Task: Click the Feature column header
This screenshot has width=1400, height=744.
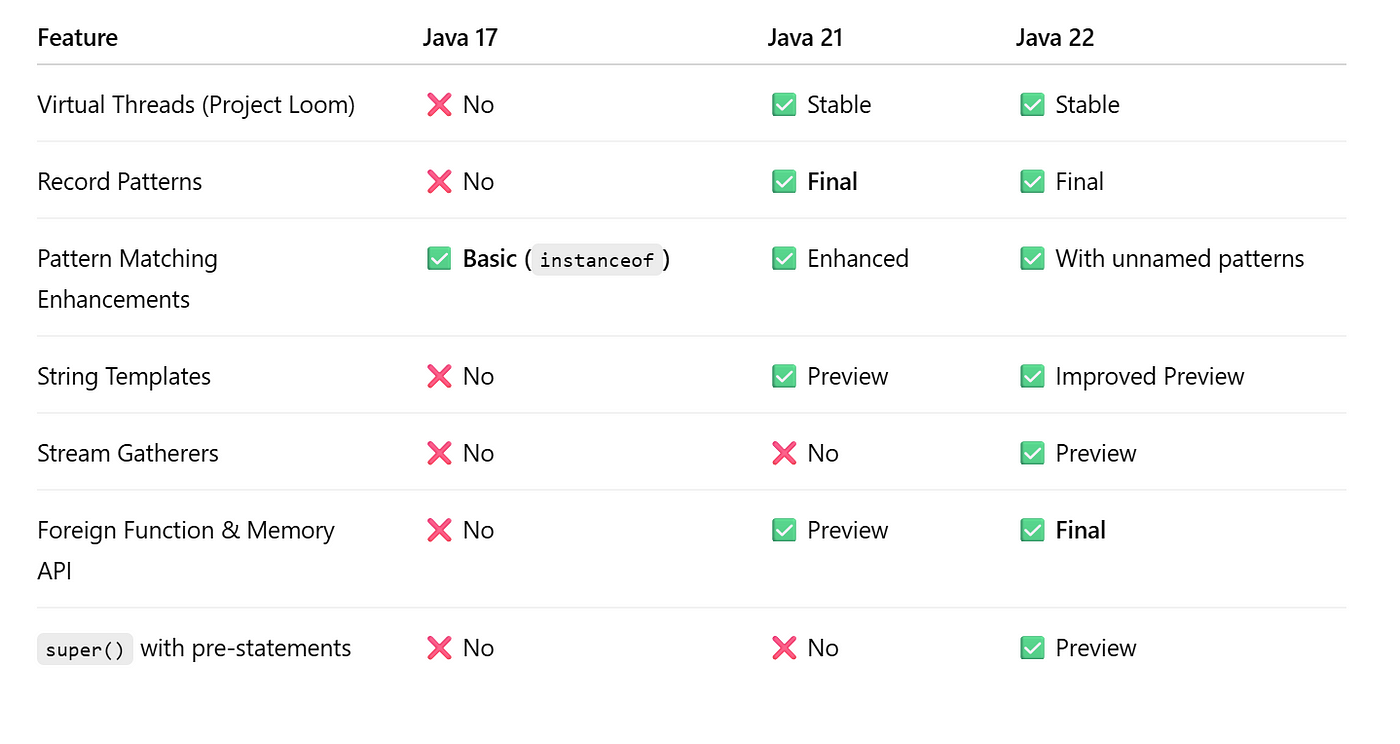Action: pos(77,38)
